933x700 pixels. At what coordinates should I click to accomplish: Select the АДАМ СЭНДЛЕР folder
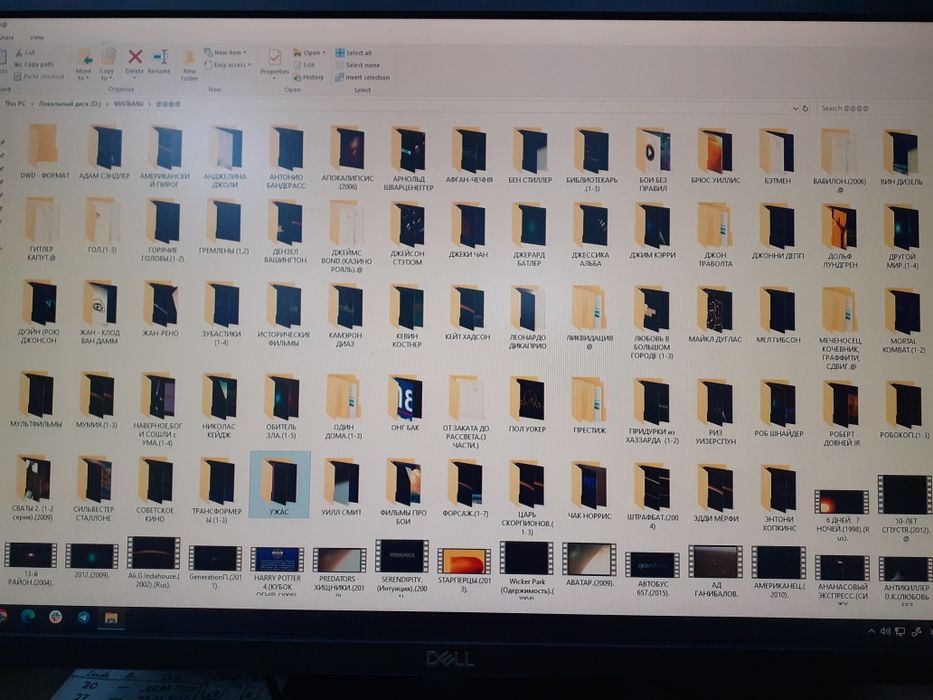point(104,151)
